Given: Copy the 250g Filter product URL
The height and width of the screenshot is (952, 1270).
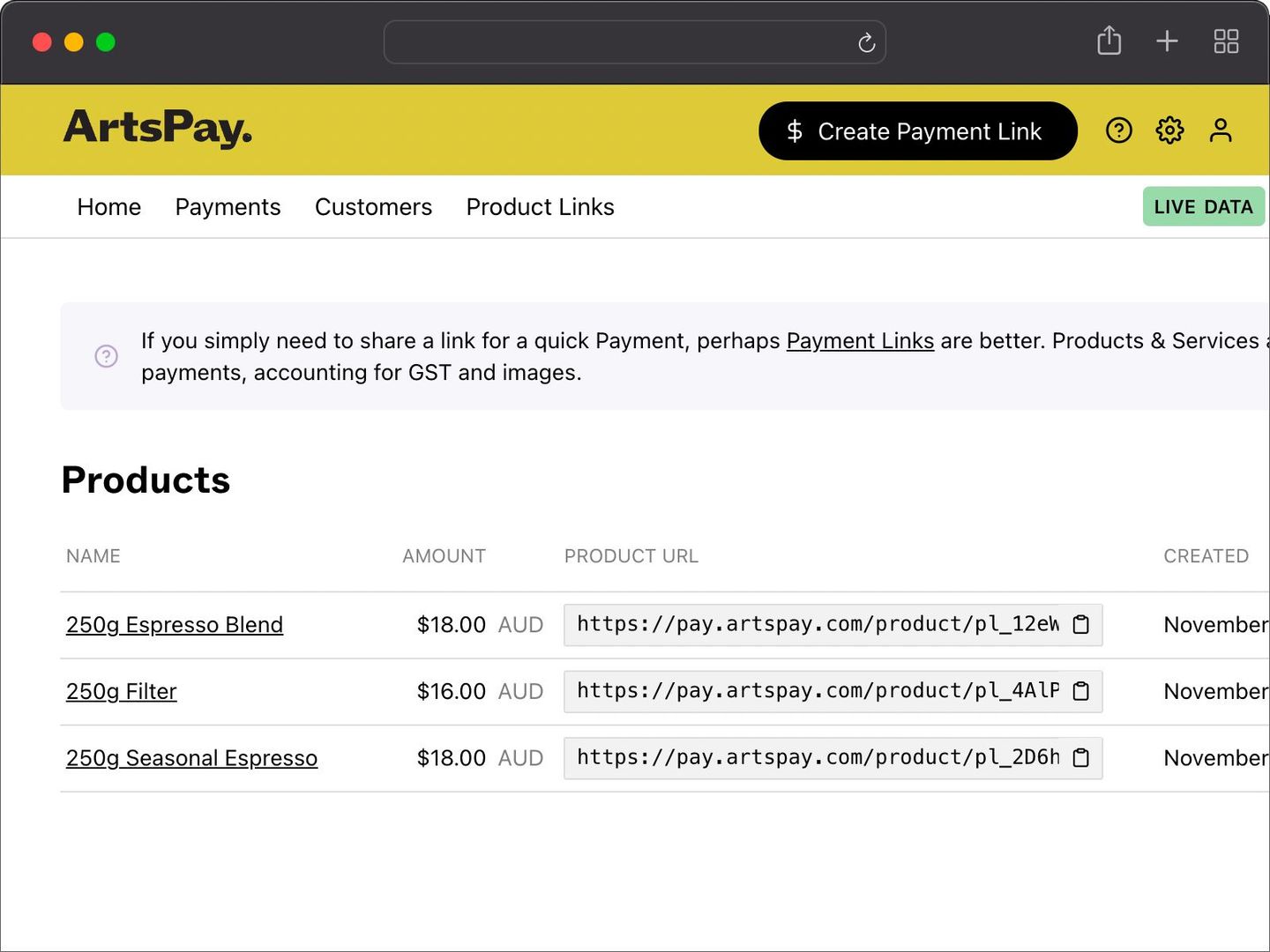Looking at the screenshot, I should click(1081, 692).
